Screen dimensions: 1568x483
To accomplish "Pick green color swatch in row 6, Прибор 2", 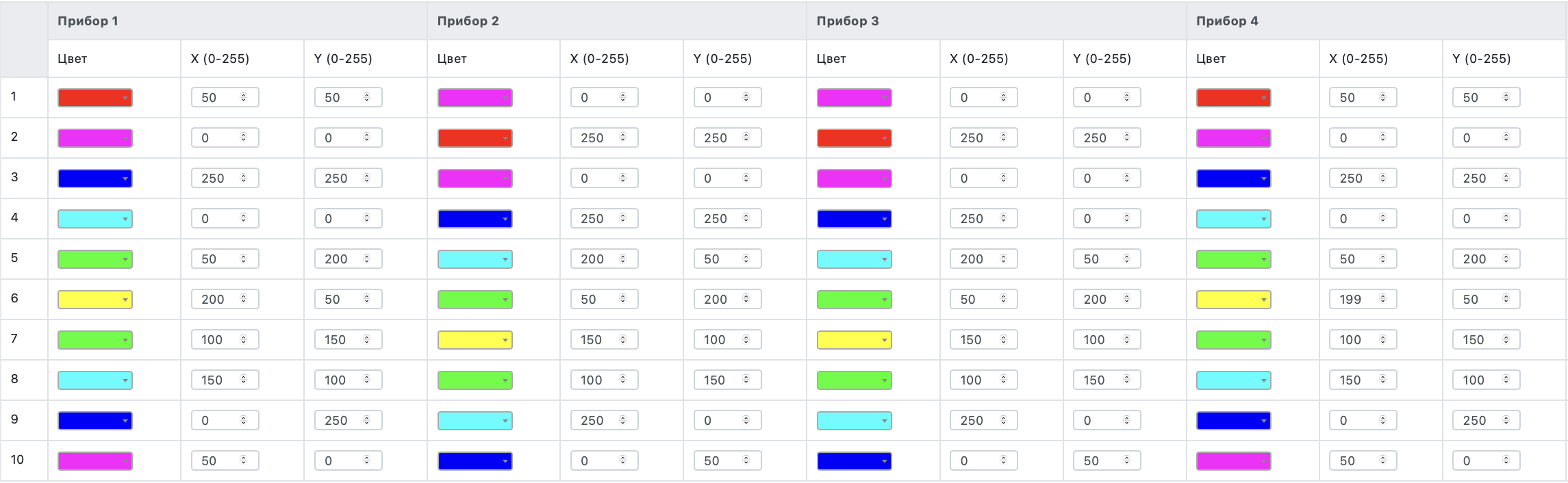I will [x=475, y=300].
